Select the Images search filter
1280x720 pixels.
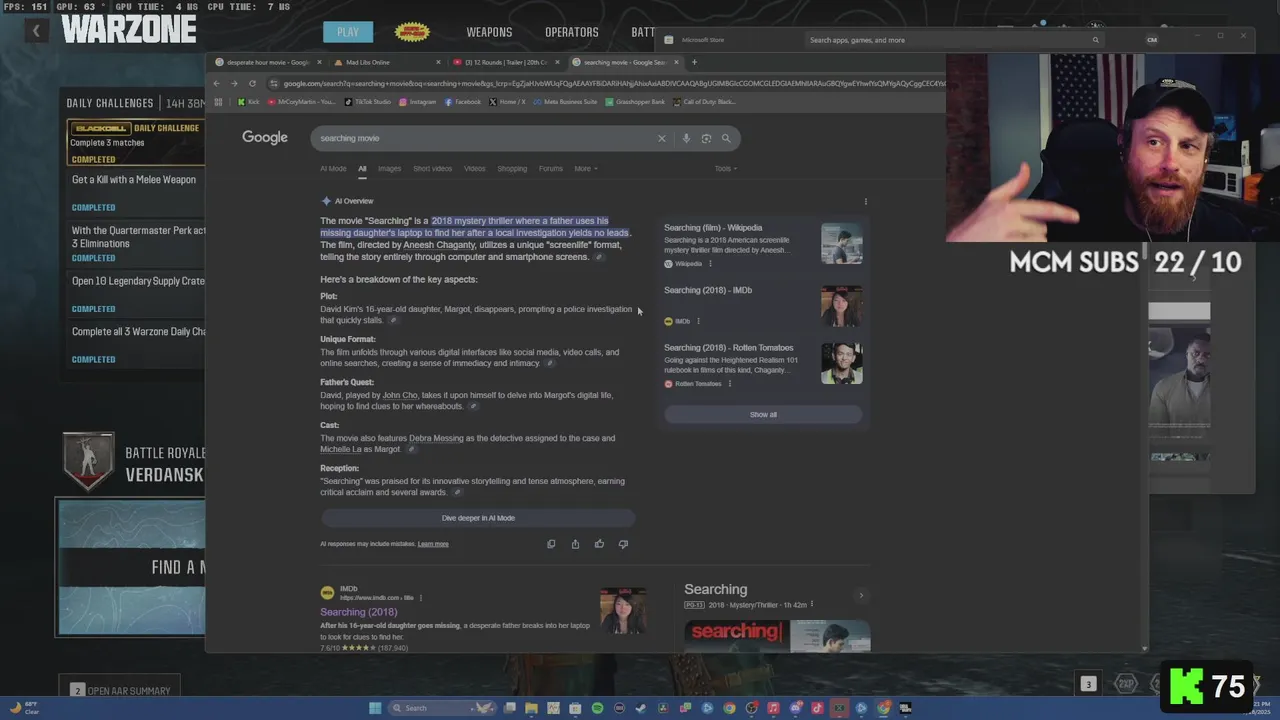click(389, 168)
